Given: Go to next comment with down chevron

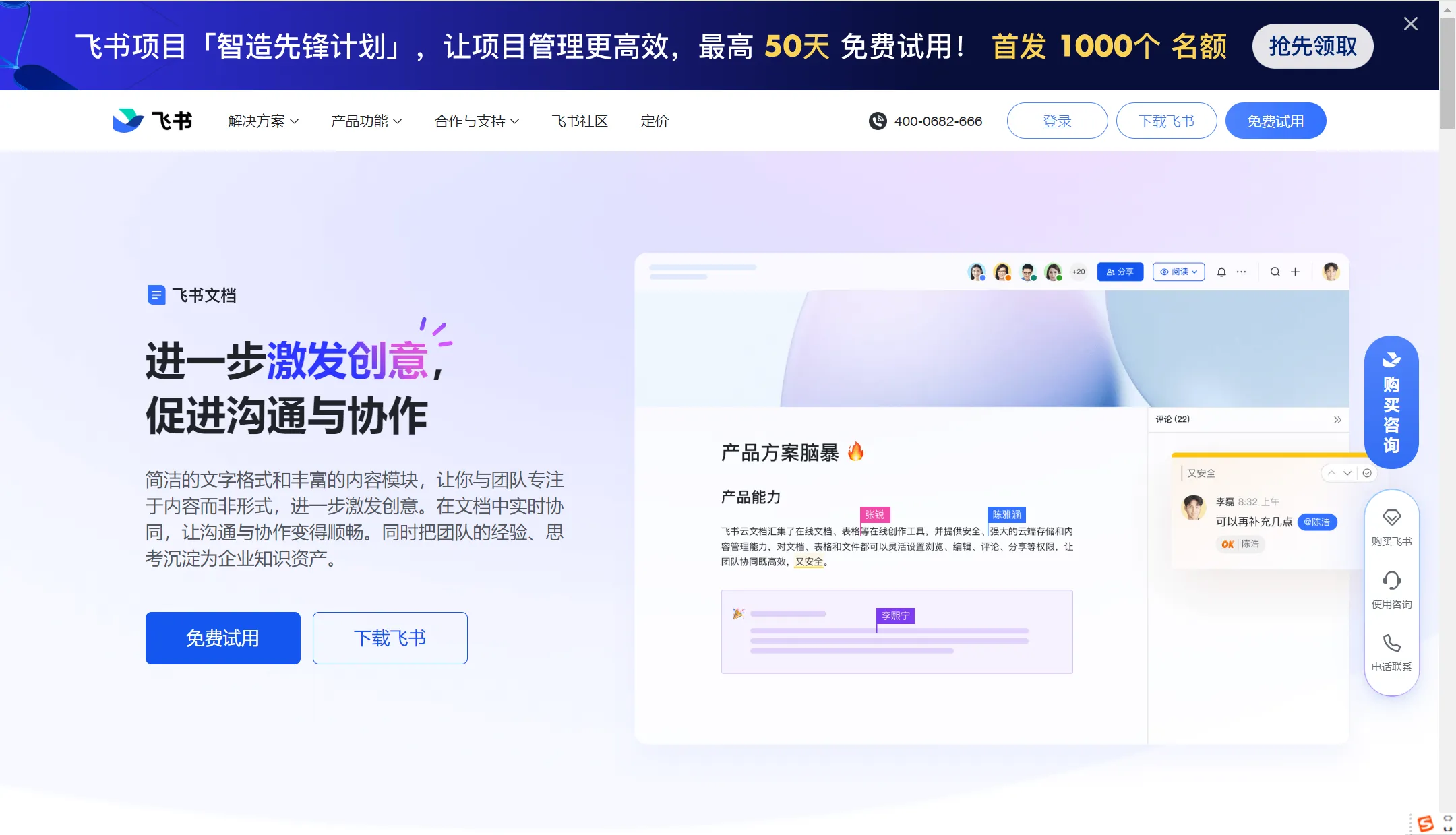Looking at the screenshot, I should (1347, 473).
